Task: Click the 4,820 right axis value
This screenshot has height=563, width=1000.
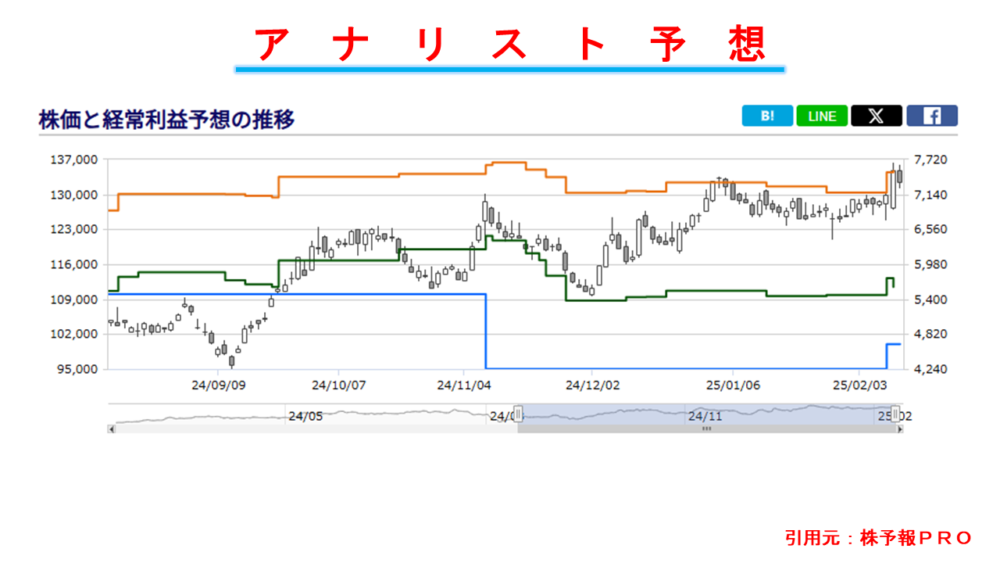Action: point(930,333)
